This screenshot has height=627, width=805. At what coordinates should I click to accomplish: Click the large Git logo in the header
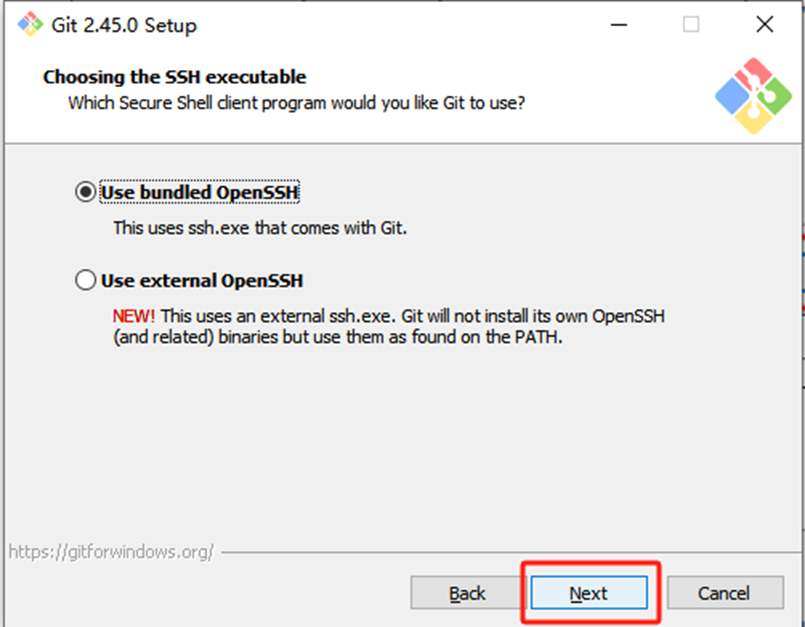754,96
